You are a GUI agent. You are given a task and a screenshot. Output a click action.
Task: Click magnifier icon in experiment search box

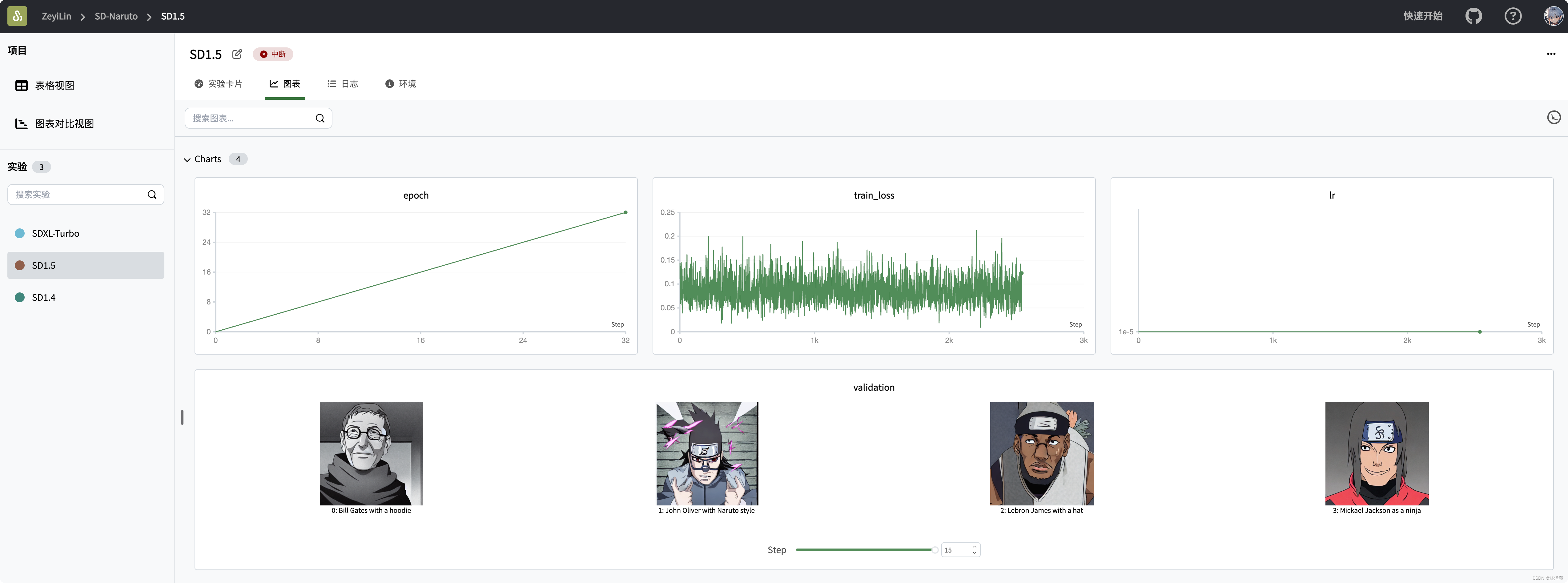pyautogui.click(x=152, y=195)
